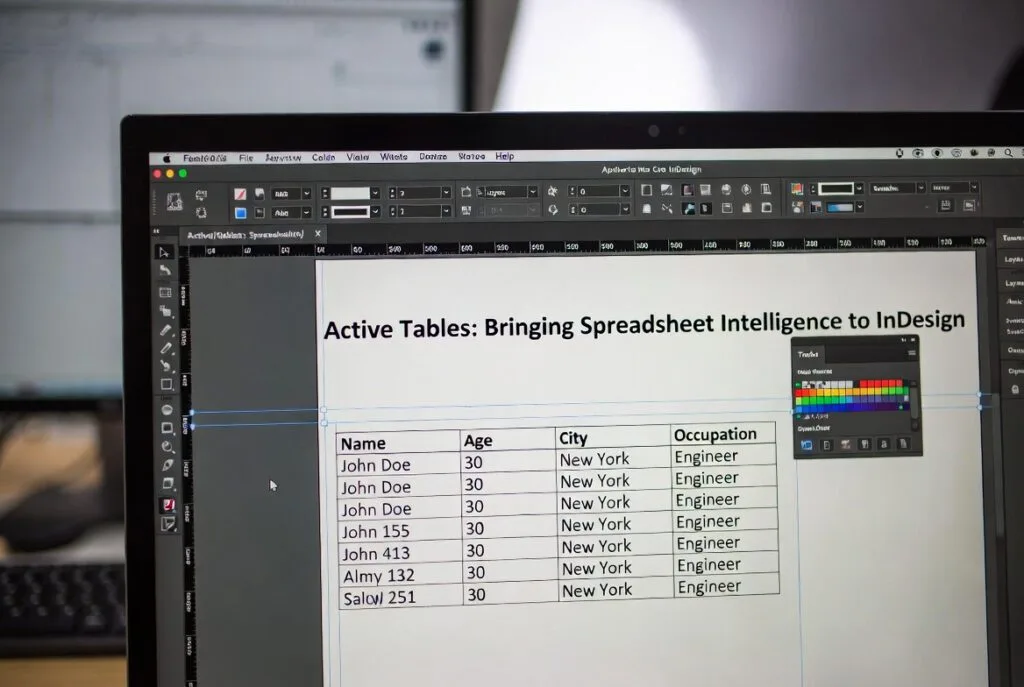Click the red-slash None fill icon
This screenshot has width=1024, height=687.
pos(240,194)
